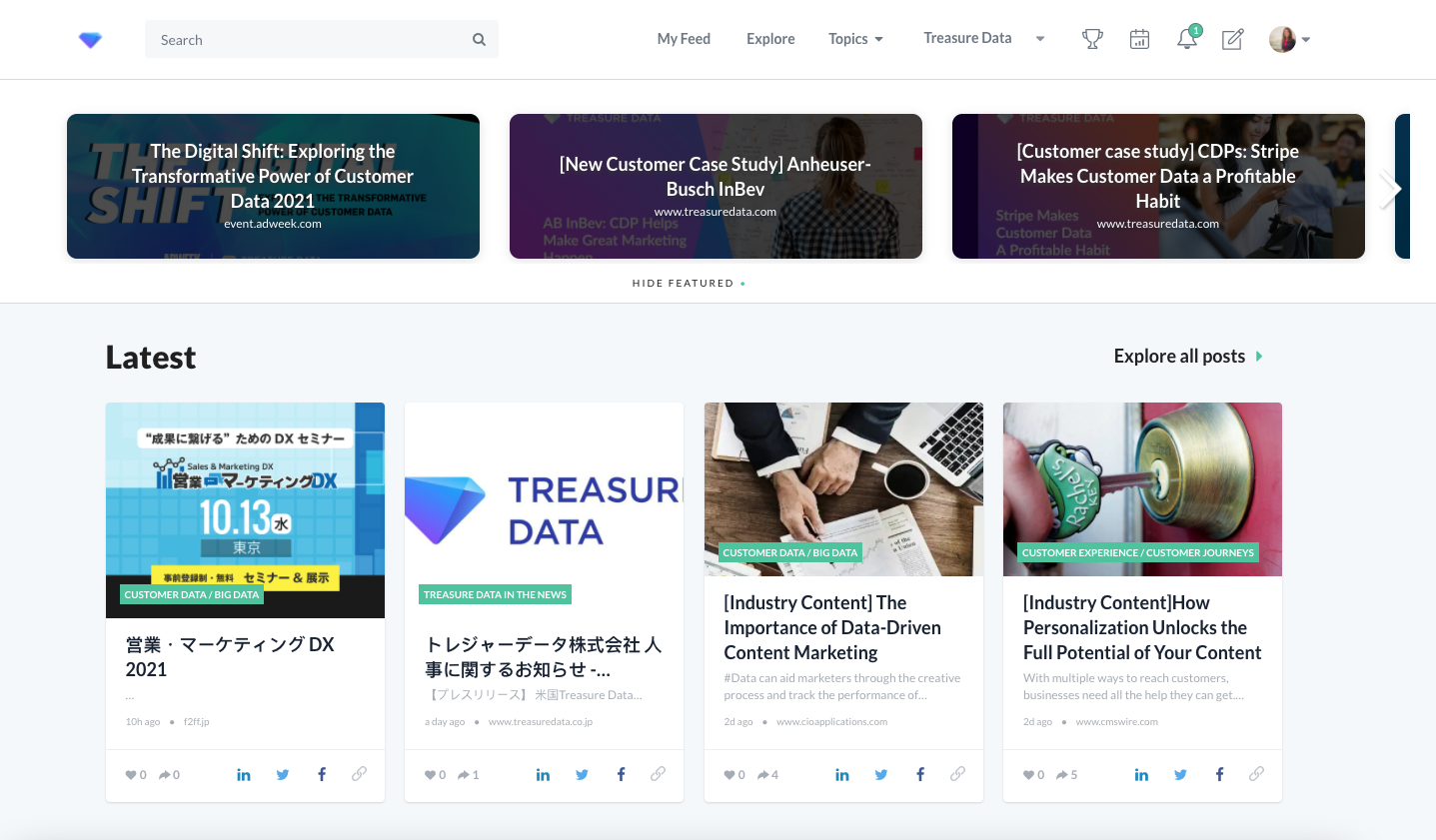Share Data-Driven Content Marketing post on Facebook
Viewport: 1436px width, 840px height.
[920, 774]
